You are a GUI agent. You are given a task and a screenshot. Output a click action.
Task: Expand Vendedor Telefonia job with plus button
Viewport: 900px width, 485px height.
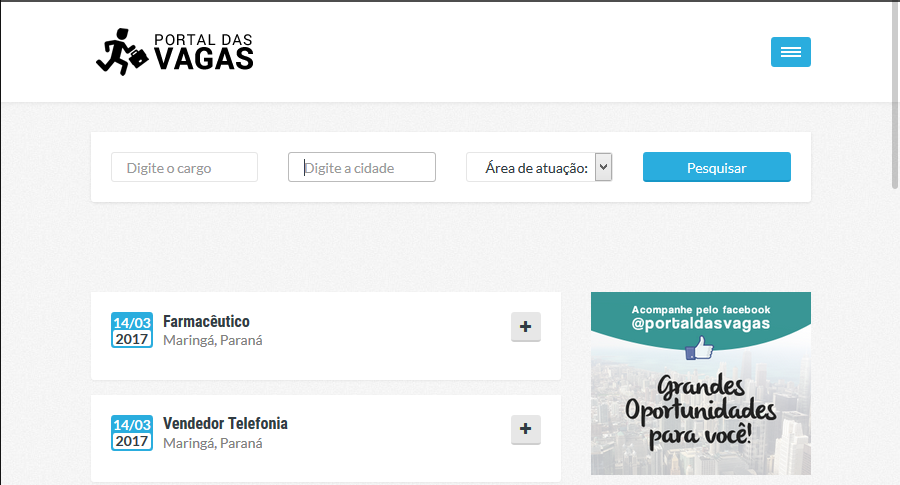coord(526,429)
